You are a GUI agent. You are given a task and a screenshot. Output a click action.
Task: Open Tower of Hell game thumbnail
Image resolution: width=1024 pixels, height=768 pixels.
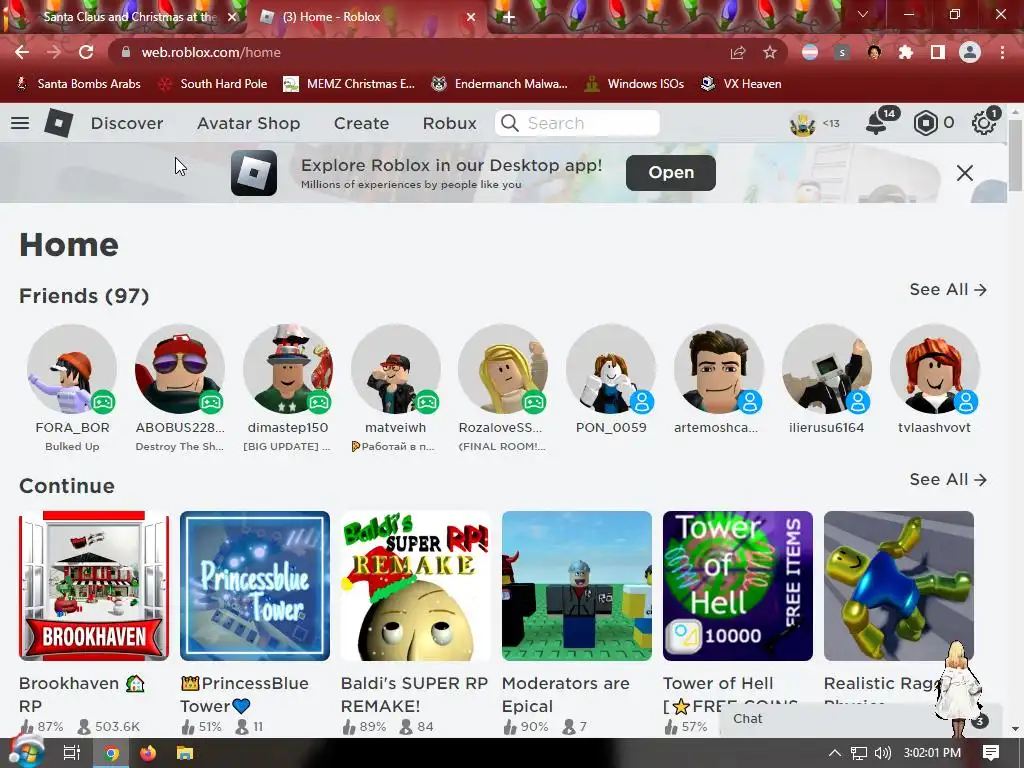pos(738,586)
